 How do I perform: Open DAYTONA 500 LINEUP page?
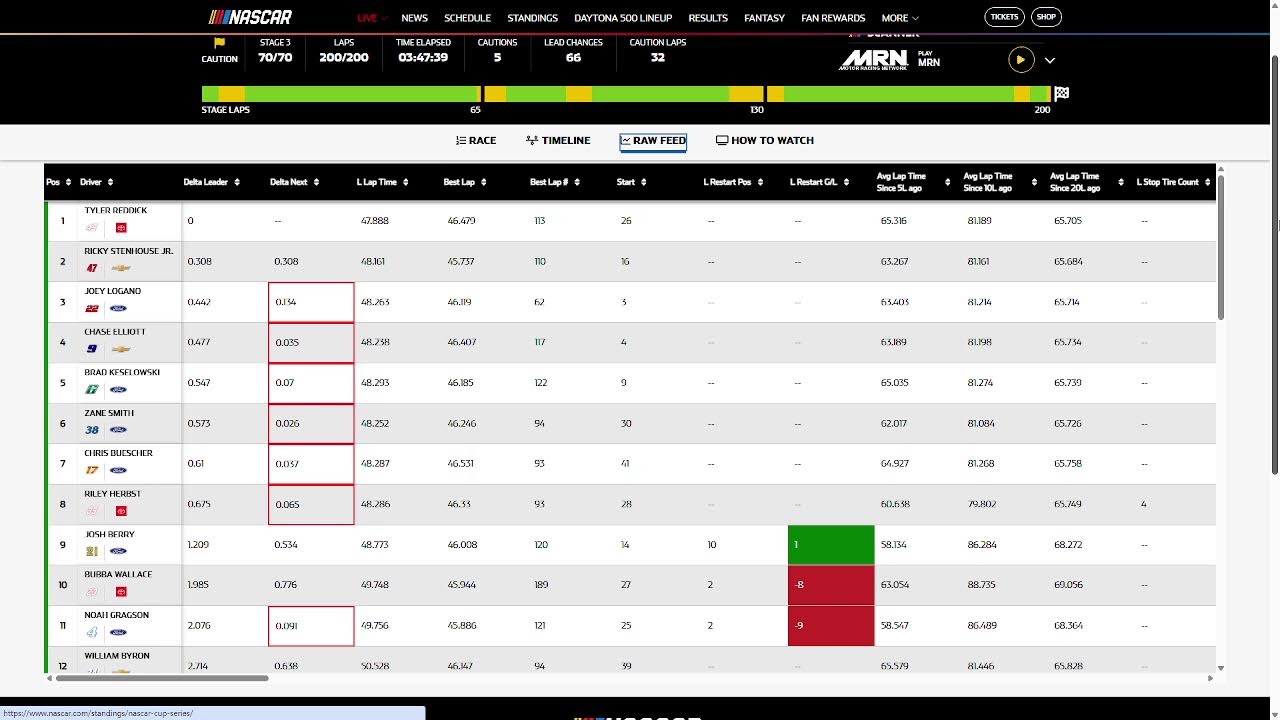[623, 18]
